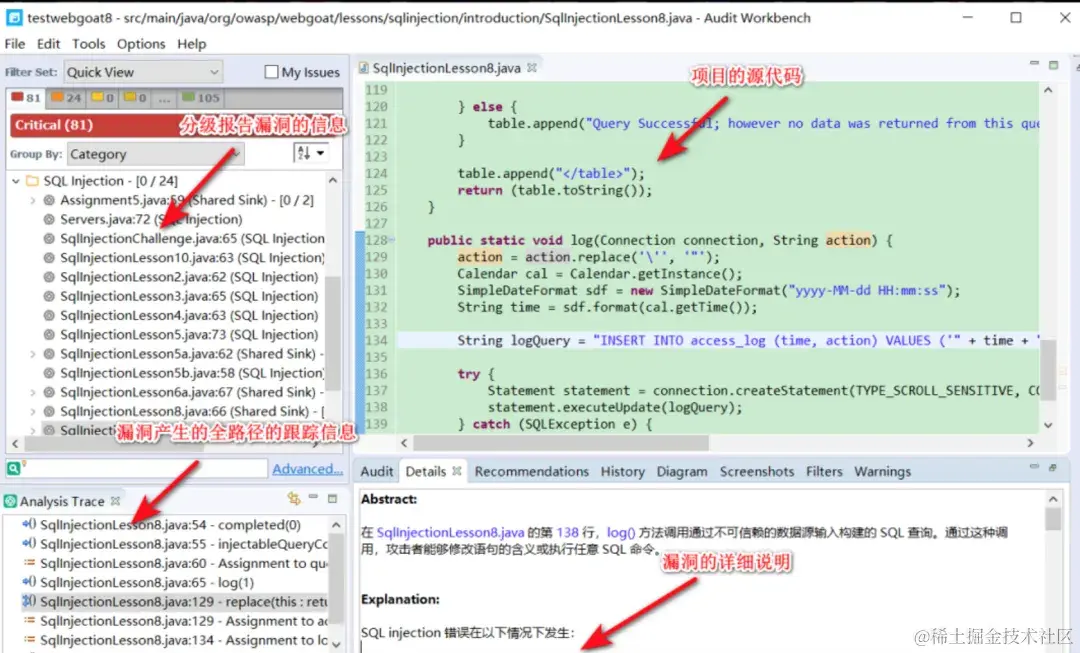The width and height of the screenshot is (1080, 653).
Task: Click the Analysis Trace sync toolbar icon
Action: coord(294,498)
